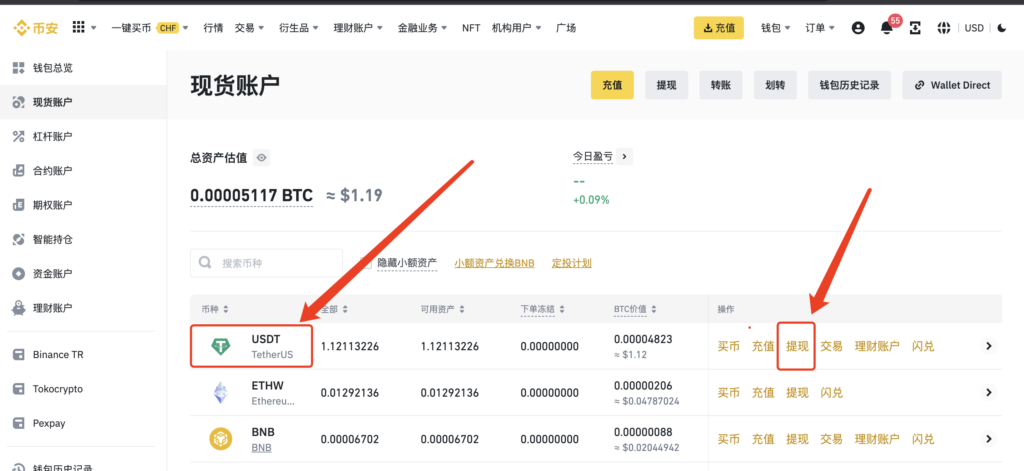The height and width of the screenshot is (471, 1024).
Task: Expand 理财账户 top menu dropdown
Action: [x=358, y=28]
